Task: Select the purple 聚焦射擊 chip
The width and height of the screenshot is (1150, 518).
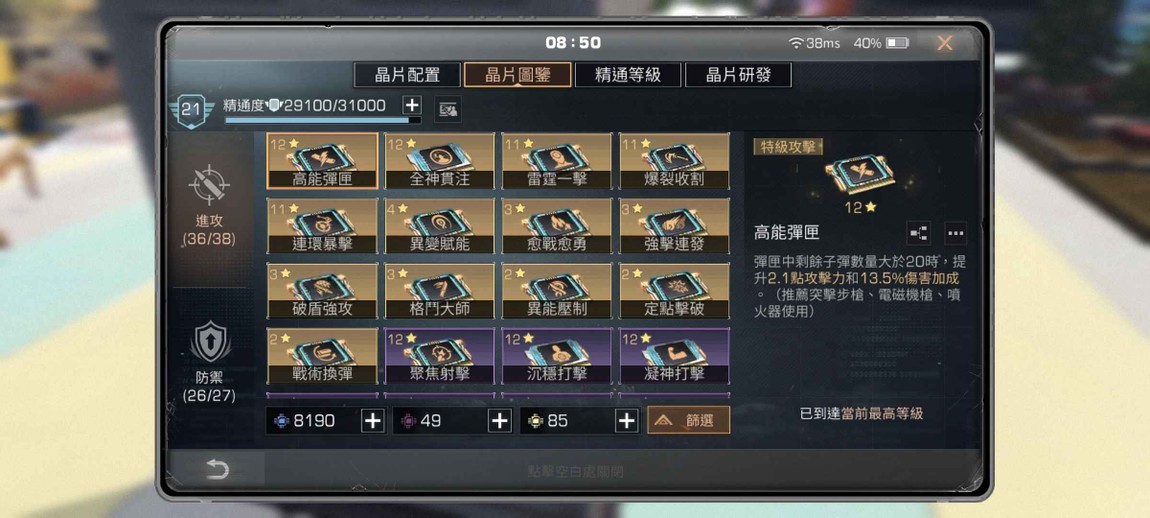Action: (x=439, y=356)
